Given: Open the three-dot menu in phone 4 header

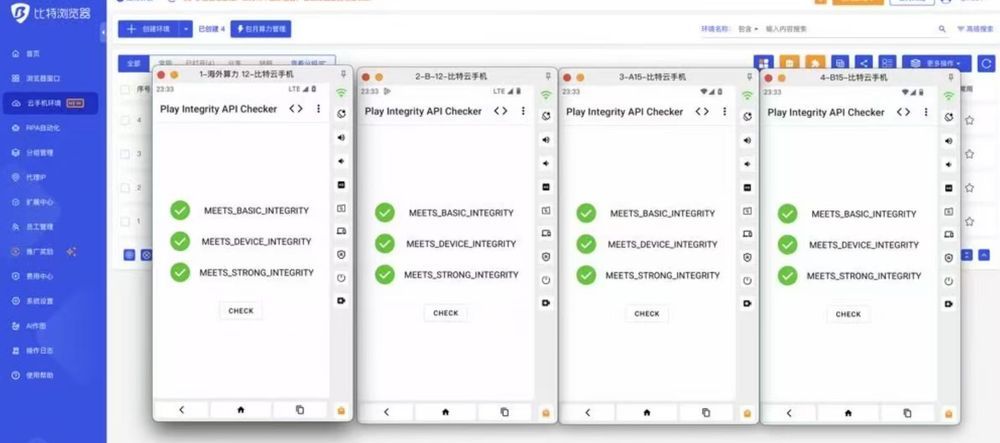Looking at the screenshot, I should point(925,112).
